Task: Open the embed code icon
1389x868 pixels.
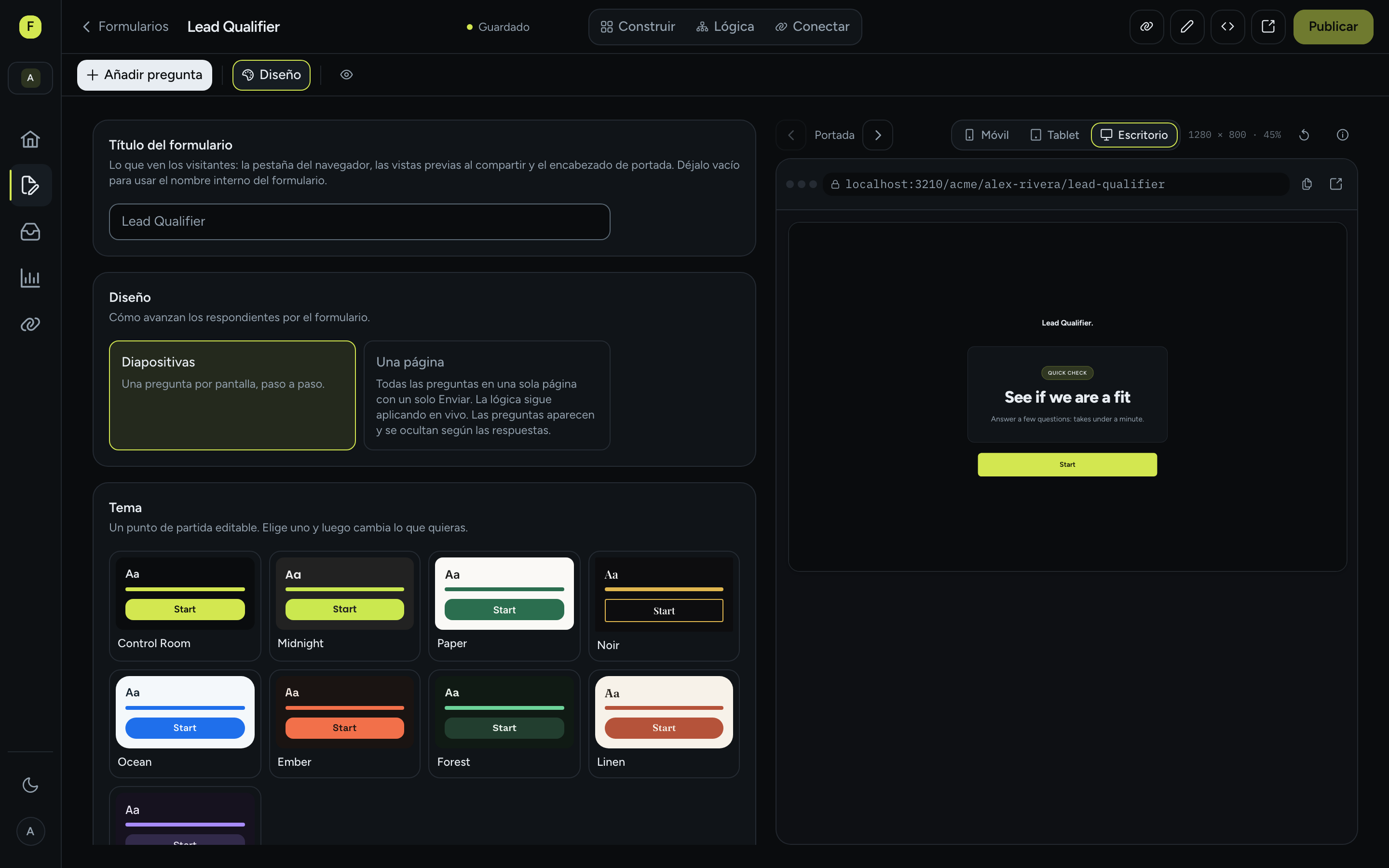Action: pyautogui.click(x=1227, y=27)
